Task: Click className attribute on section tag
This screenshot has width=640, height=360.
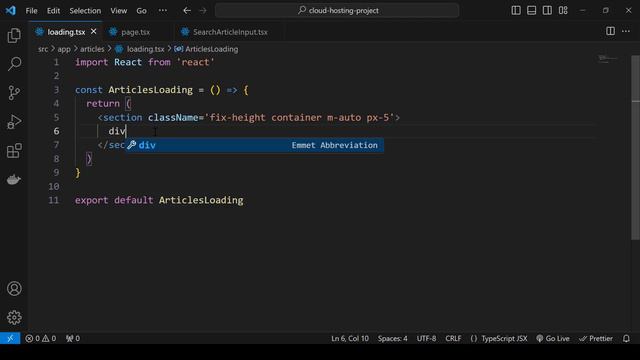Action: (x=173, y=118)
